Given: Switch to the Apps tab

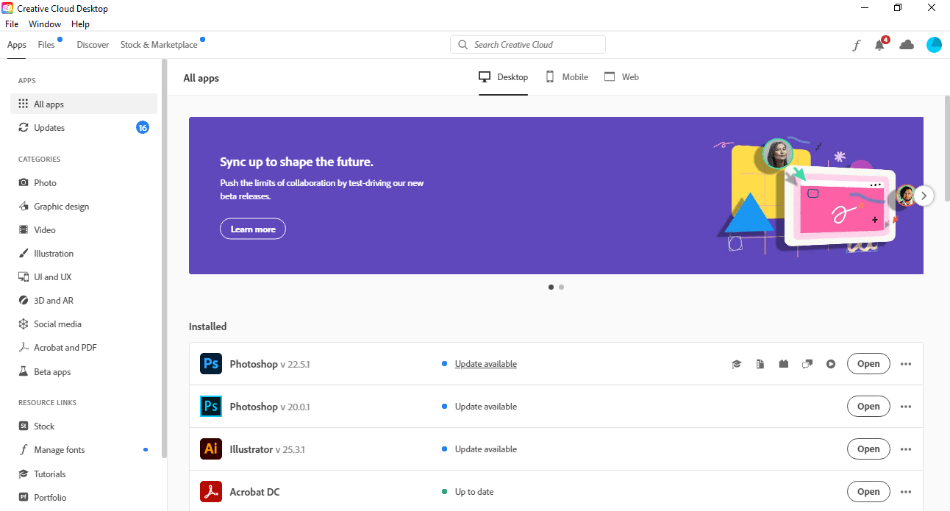Looking at the screenshot, I should 16,45.
